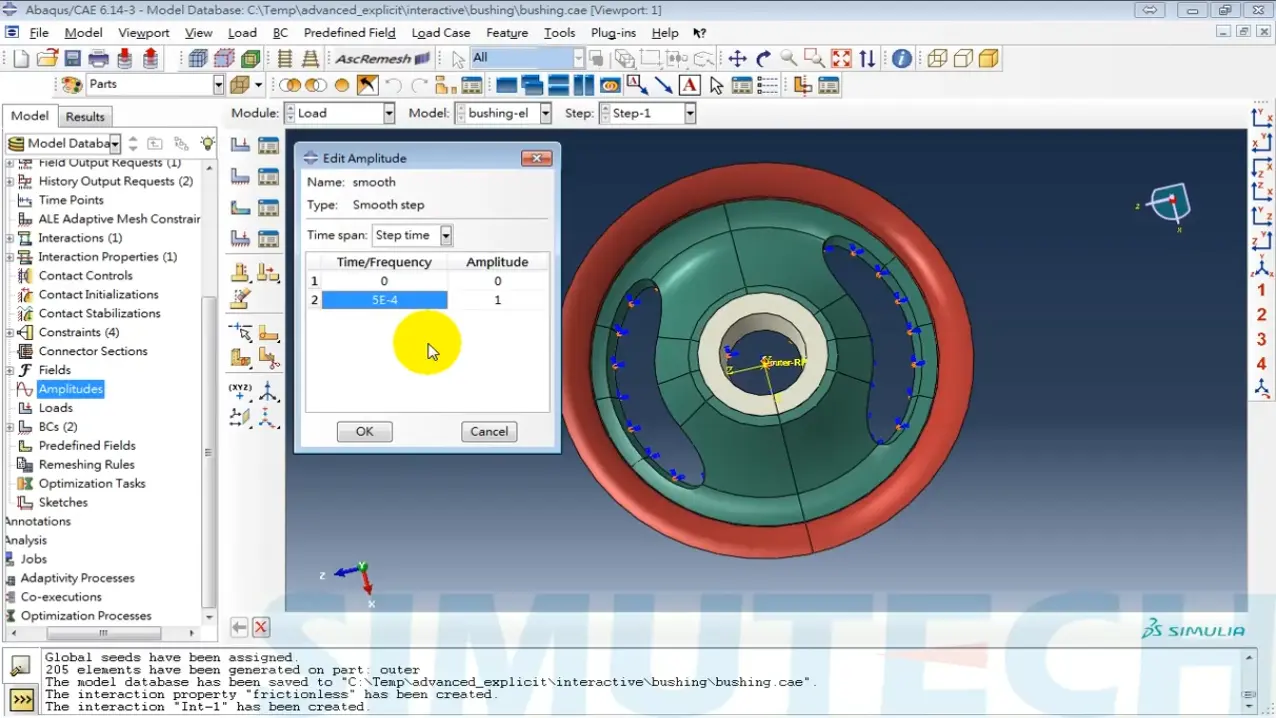Select Amplitudes in the model tree
This screenshot has height=718, width=1276.
pos(71,389)
